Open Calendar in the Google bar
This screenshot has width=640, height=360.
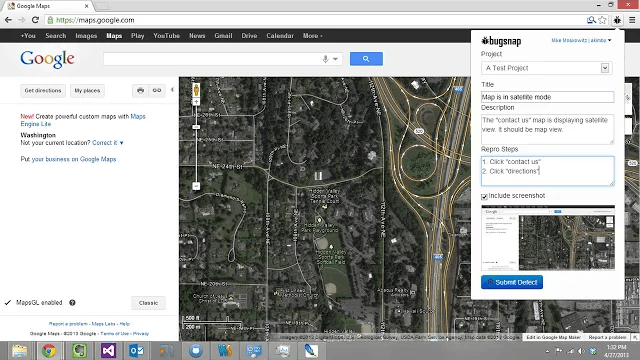point(280,36)
